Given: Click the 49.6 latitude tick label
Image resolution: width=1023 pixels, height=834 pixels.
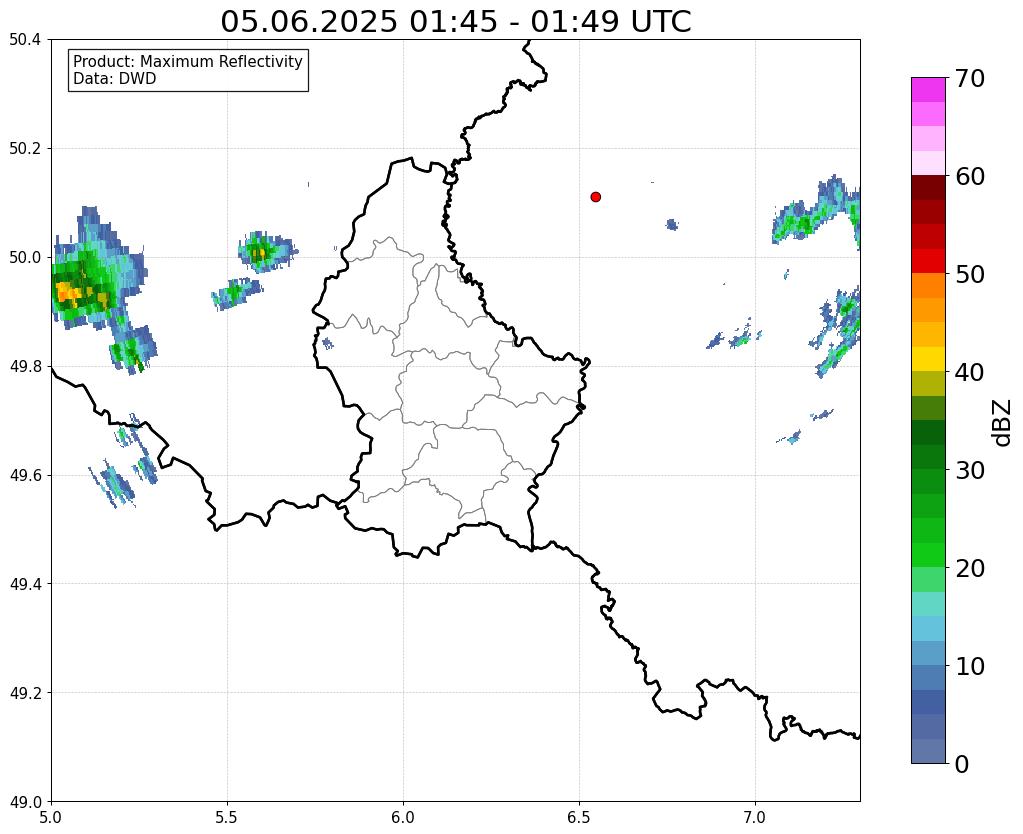Looking at the screenshot, I should click(x=25, y=476).
